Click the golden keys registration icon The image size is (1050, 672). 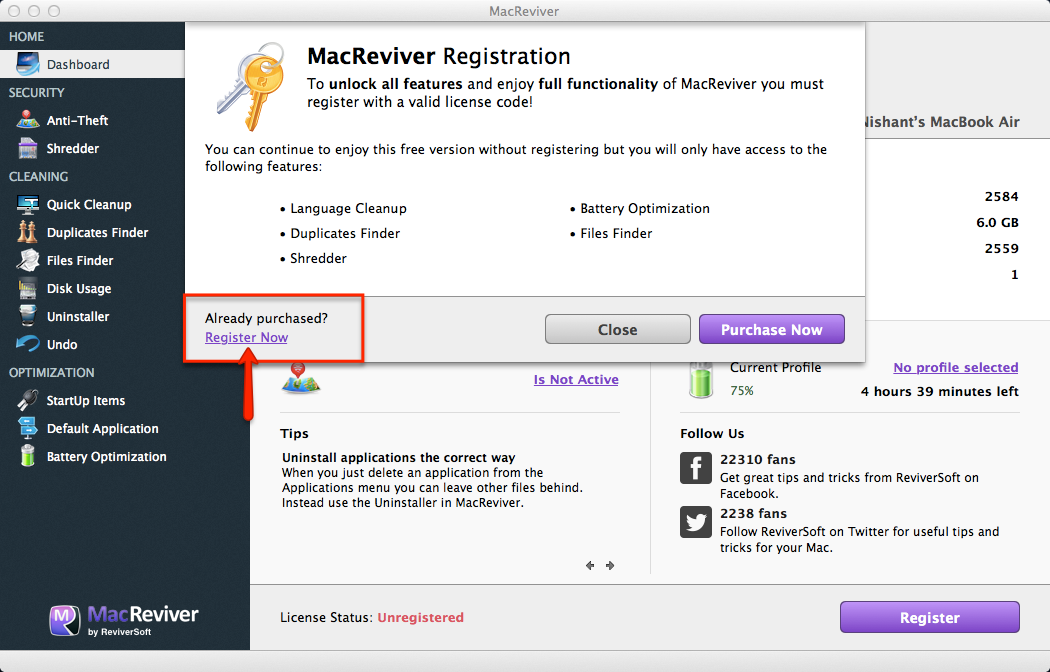(x=251, y=86)
